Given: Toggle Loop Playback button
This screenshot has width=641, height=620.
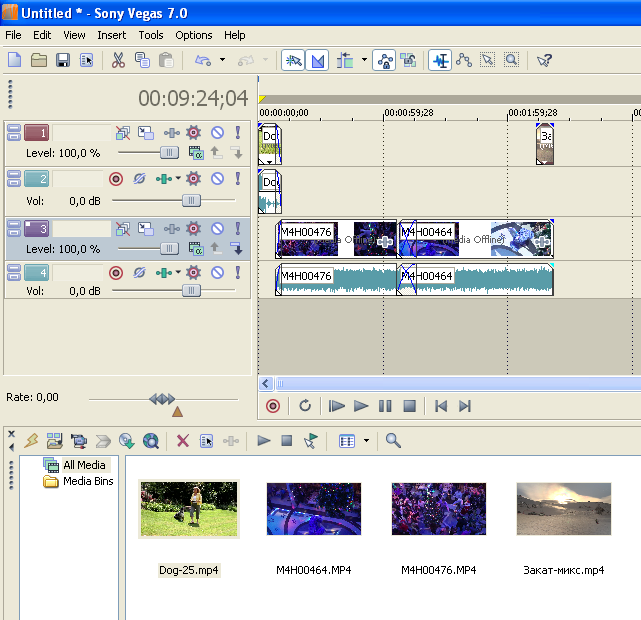Looking at the screenshot, I should click(x=304, y=406).
